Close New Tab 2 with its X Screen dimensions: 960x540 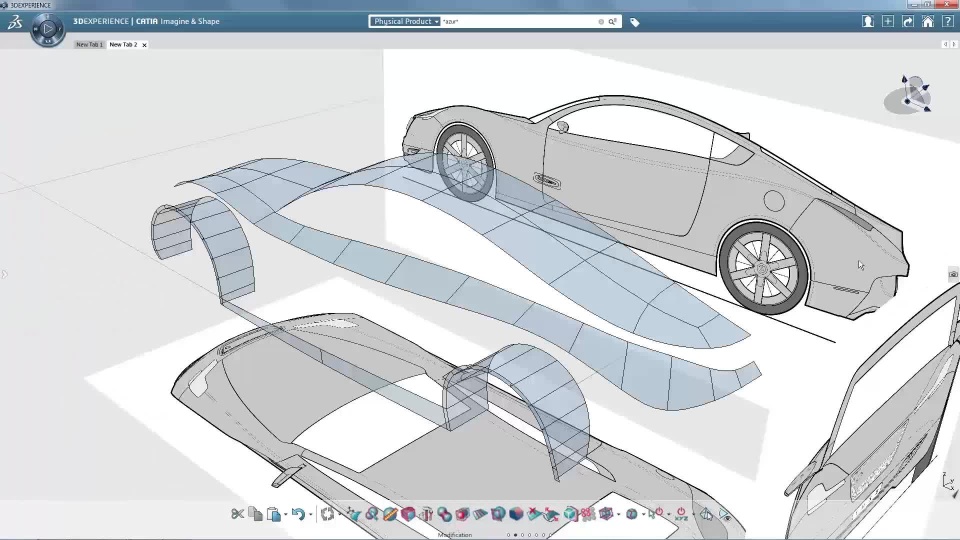coord(144,45)
